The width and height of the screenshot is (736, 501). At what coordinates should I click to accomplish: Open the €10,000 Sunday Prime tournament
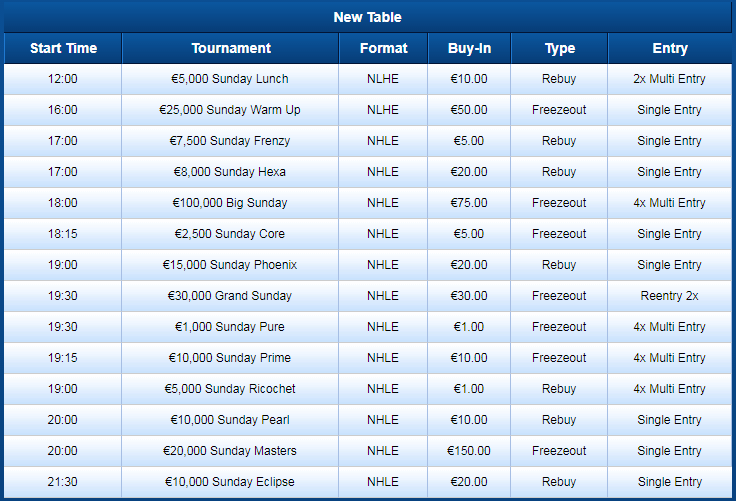coord(230,358)
